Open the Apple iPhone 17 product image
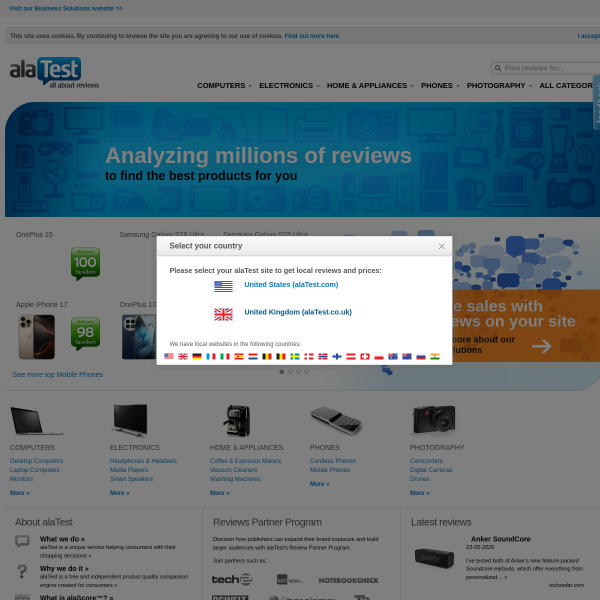 point(37,337)
